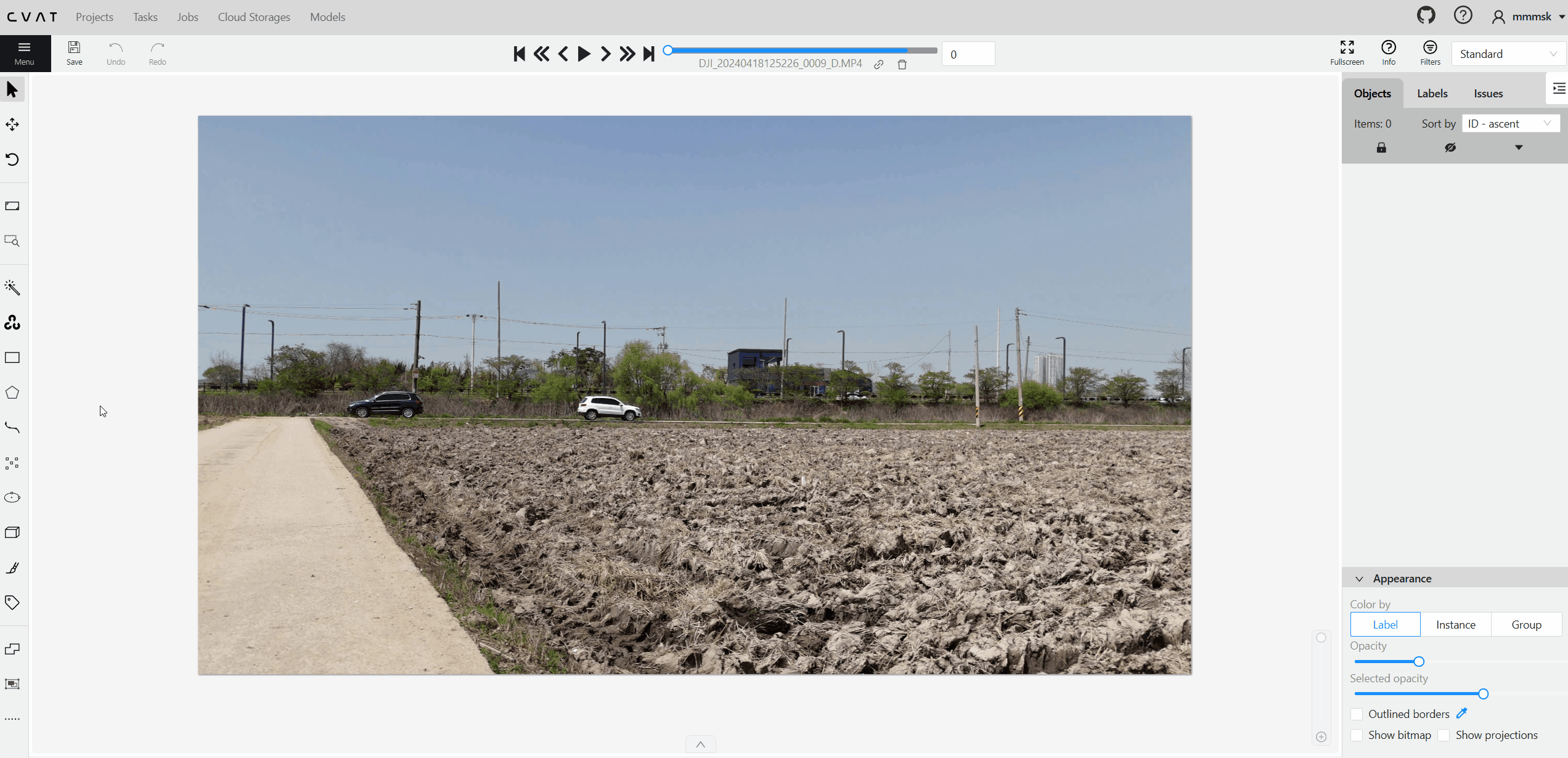Switch to the Labels tab
Image resolution: width=1568 pixels, height=758 pixels.
[x=1432, y=94]
